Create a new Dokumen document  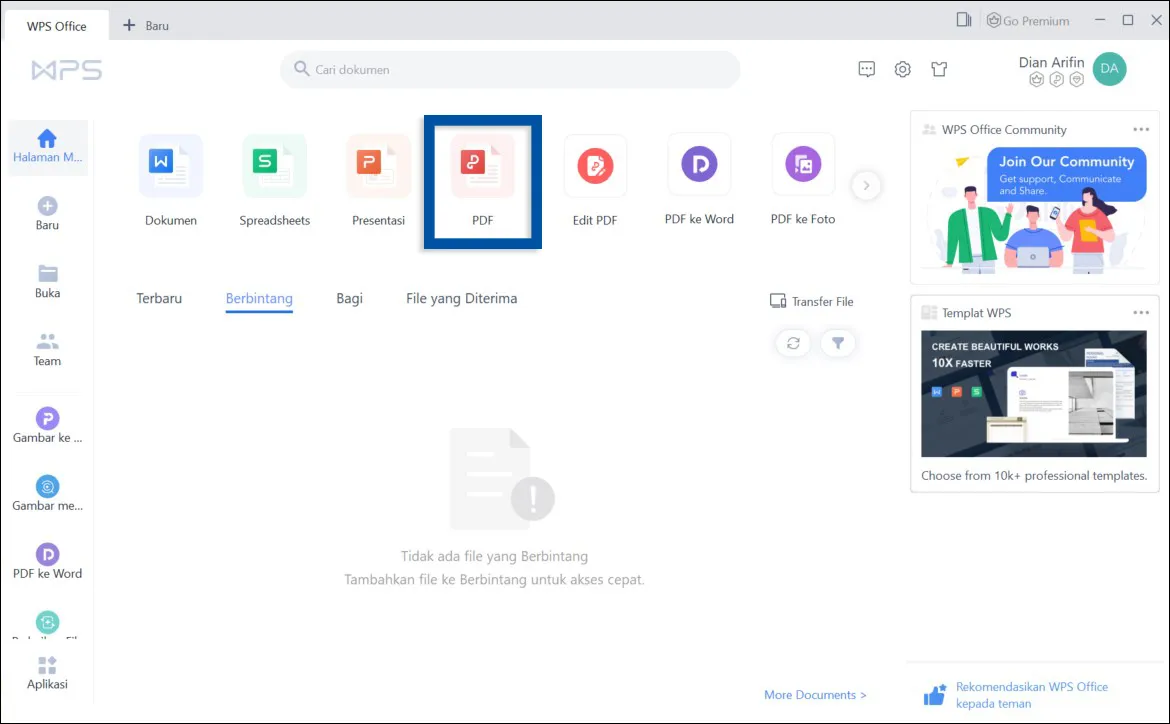[x=170, y=180]
